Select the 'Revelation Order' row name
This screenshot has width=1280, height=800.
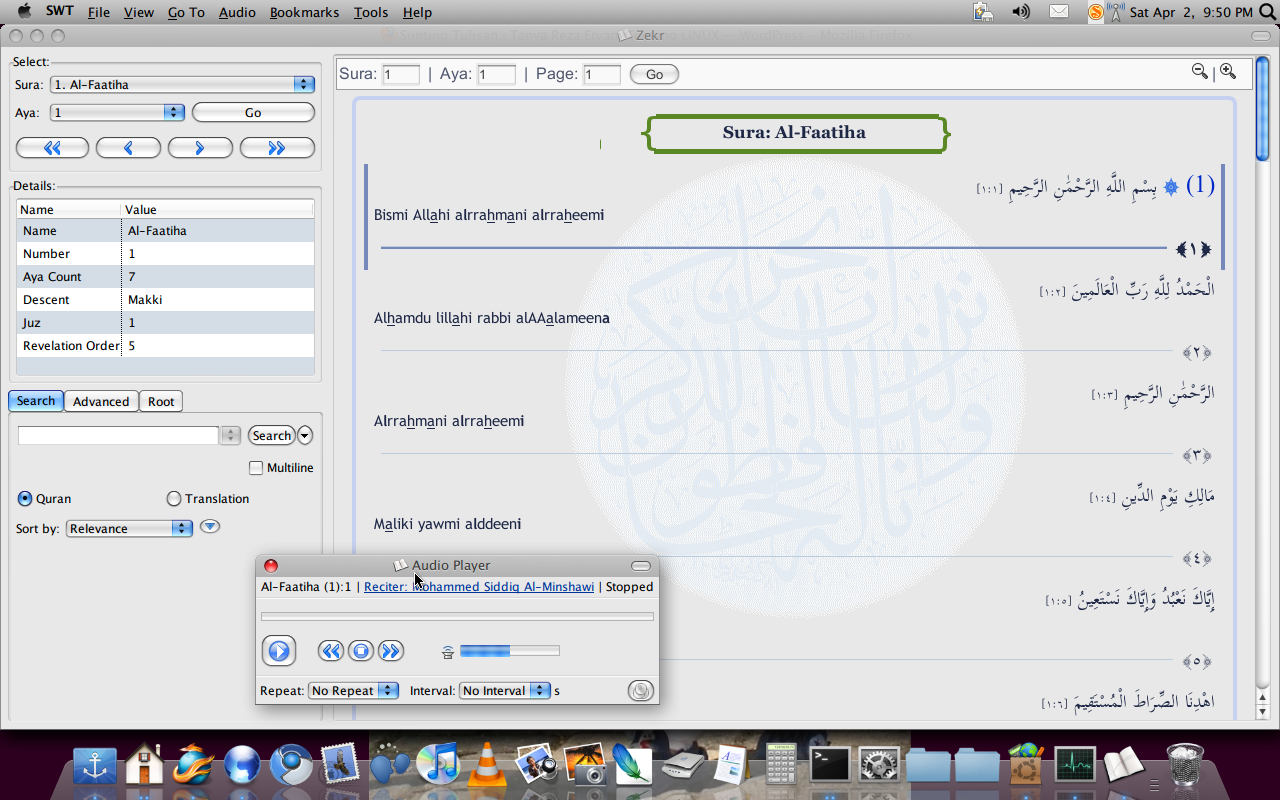tap(70, 346)
